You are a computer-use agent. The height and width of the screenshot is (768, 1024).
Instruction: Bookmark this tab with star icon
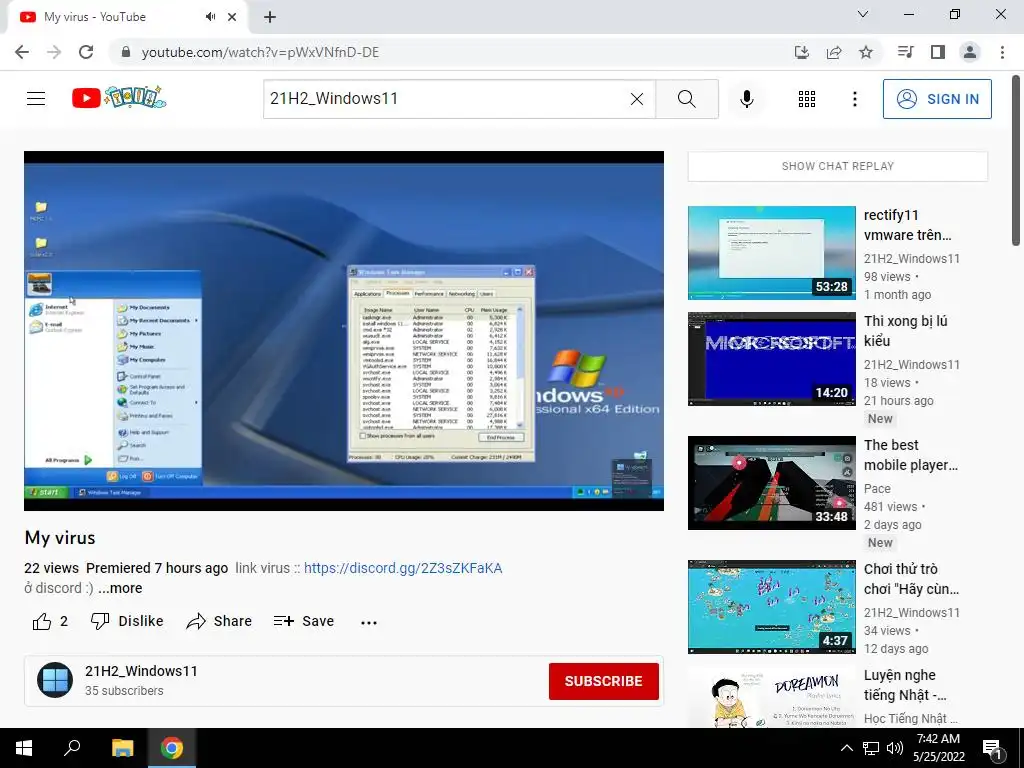[x=866, y=52]
